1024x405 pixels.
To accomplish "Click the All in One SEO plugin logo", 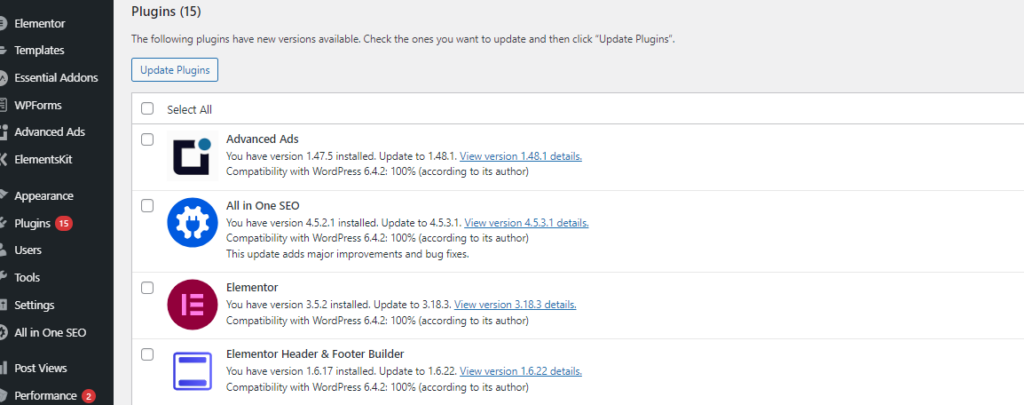I will tap(192, 223).
